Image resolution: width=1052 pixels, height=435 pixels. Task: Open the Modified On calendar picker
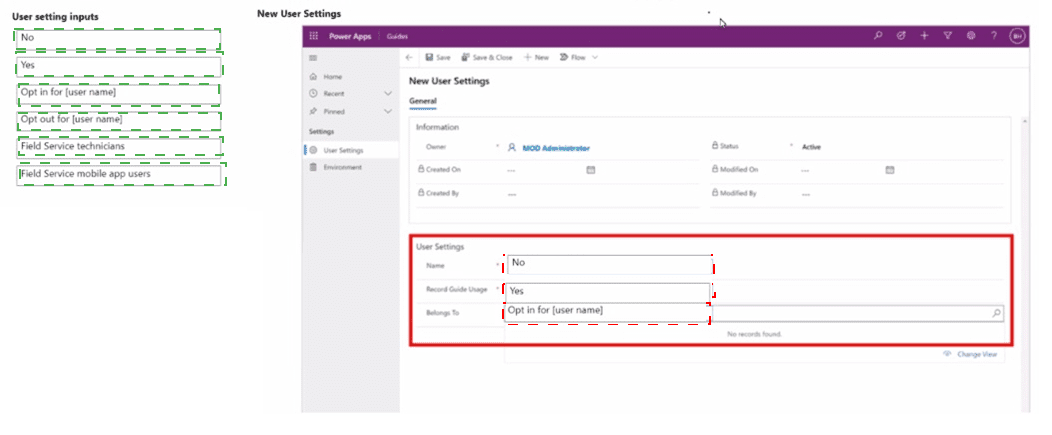click(890, 170)
